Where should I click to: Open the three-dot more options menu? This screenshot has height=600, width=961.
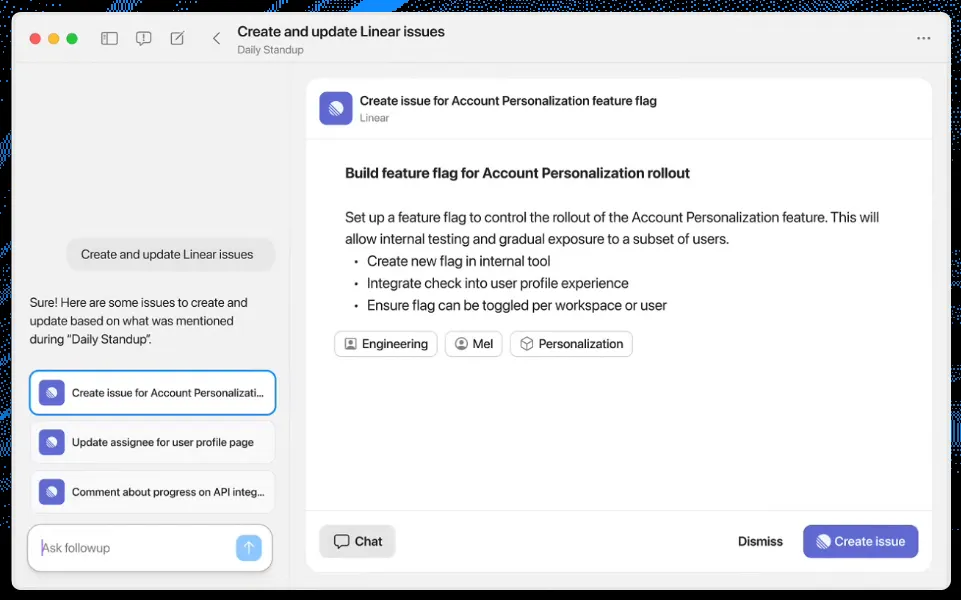click(923, 39)
